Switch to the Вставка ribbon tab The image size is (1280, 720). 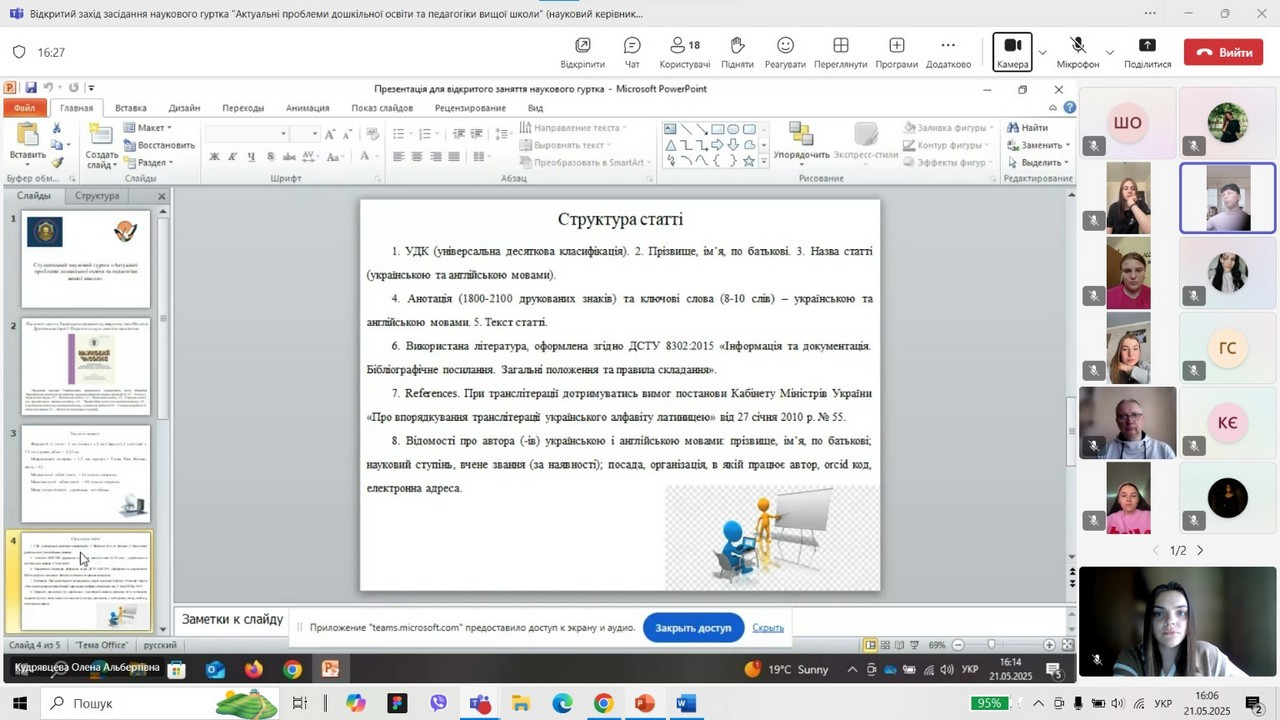tap(130, 108)
